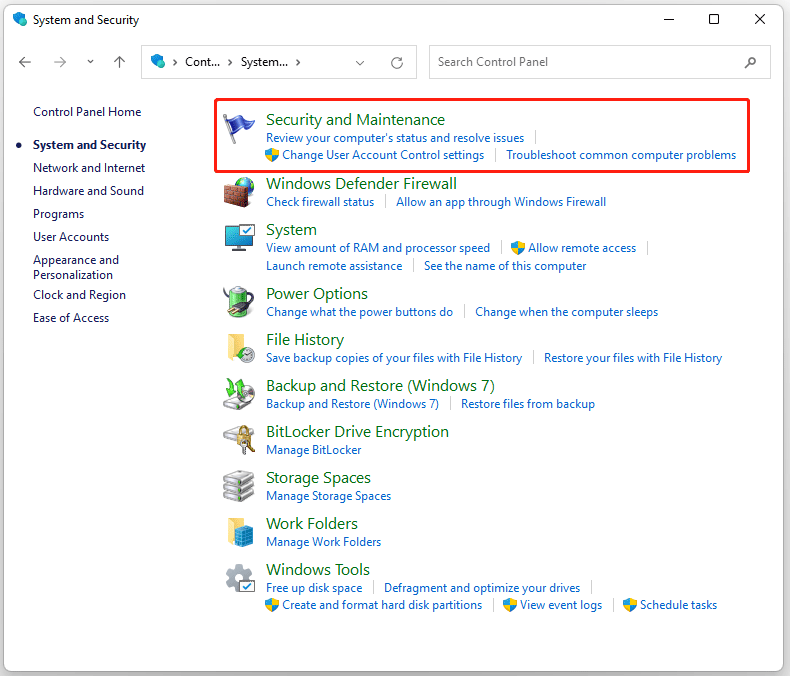Open Ease of Access category

pyautogui.click(x=71, y=318)
